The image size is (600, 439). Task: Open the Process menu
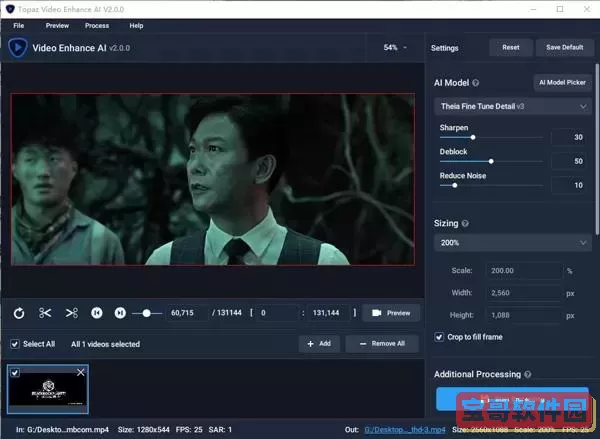(x=97, y=26)
